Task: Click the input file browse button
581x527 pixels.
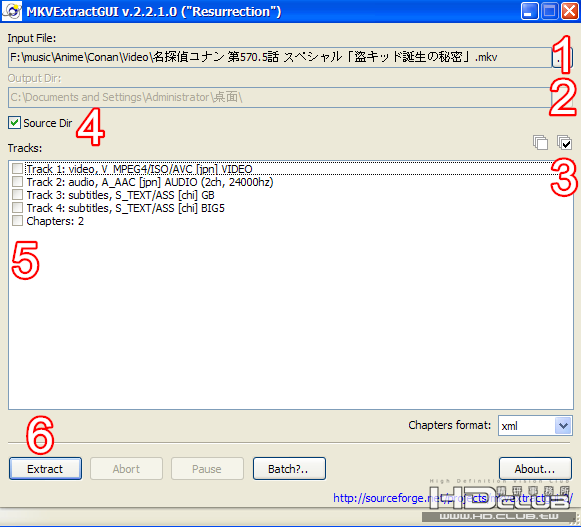Action: pos(562,57)
